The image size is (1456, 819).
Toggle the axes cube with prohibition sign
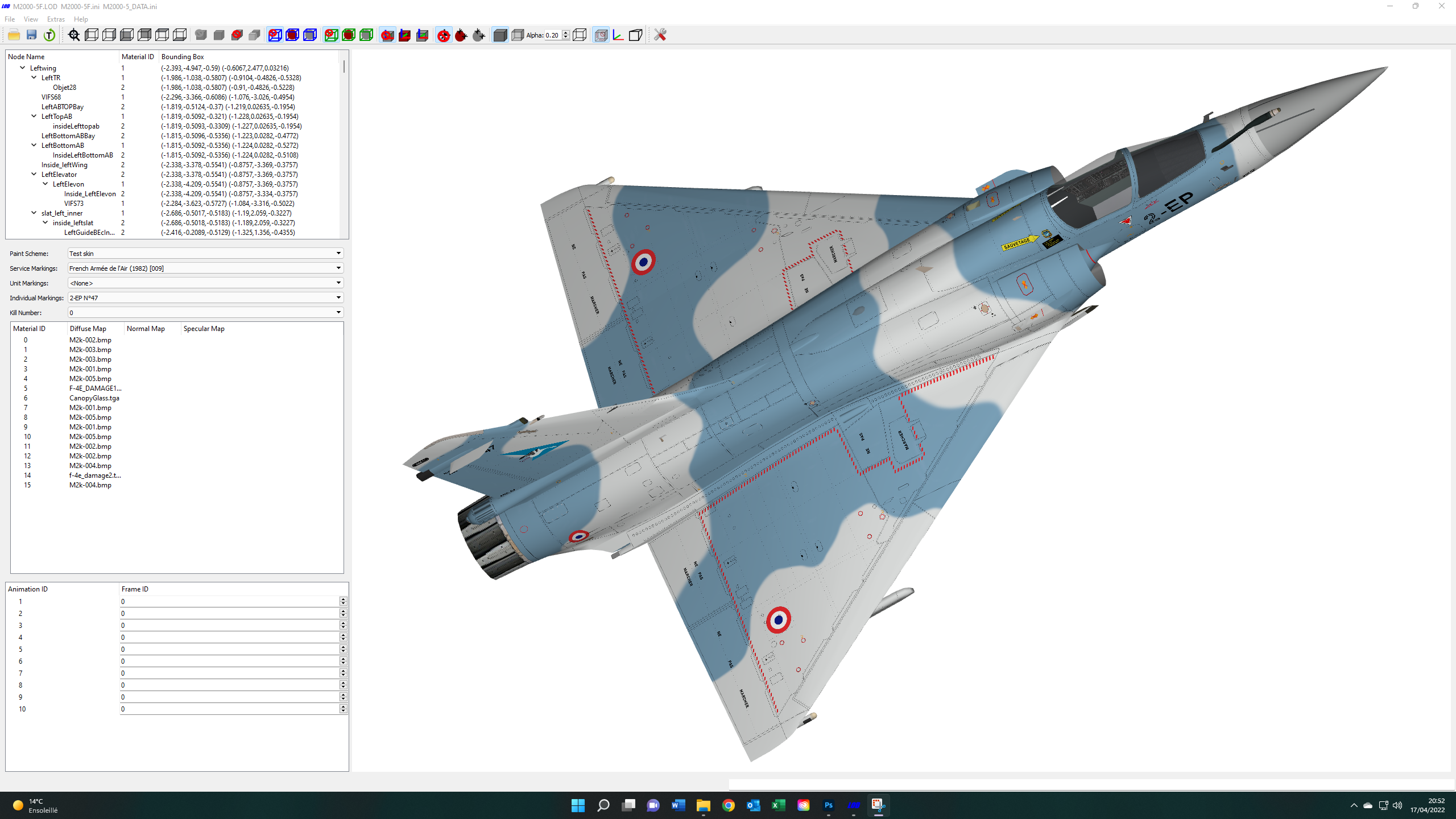coord(387,35)
